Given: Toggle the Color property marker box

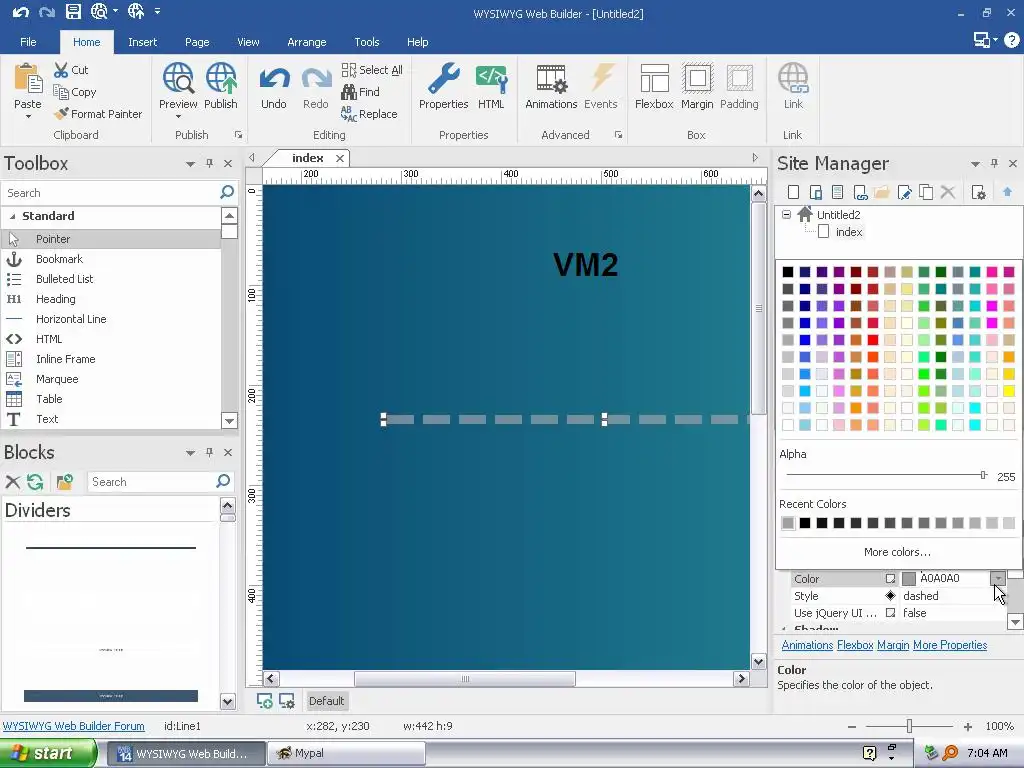Looking at the screenshot, I should [x=890, y=579].
